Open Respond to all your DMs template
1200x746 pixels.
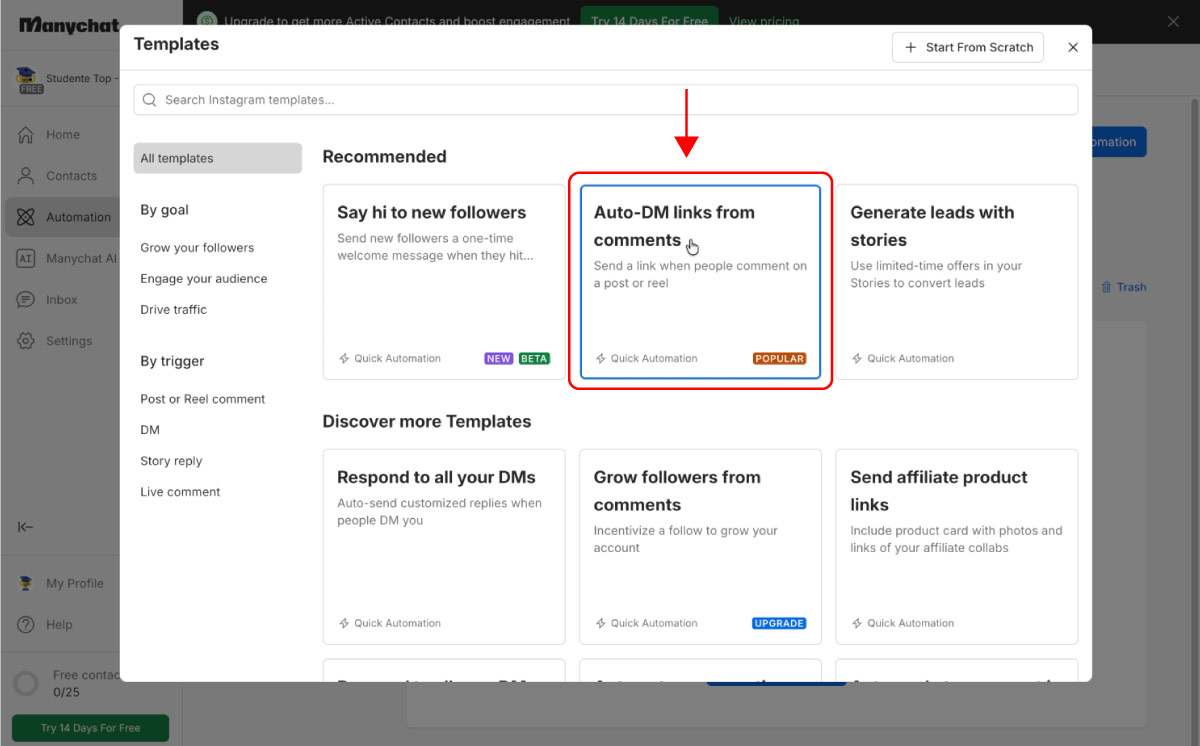pos(444,547)
